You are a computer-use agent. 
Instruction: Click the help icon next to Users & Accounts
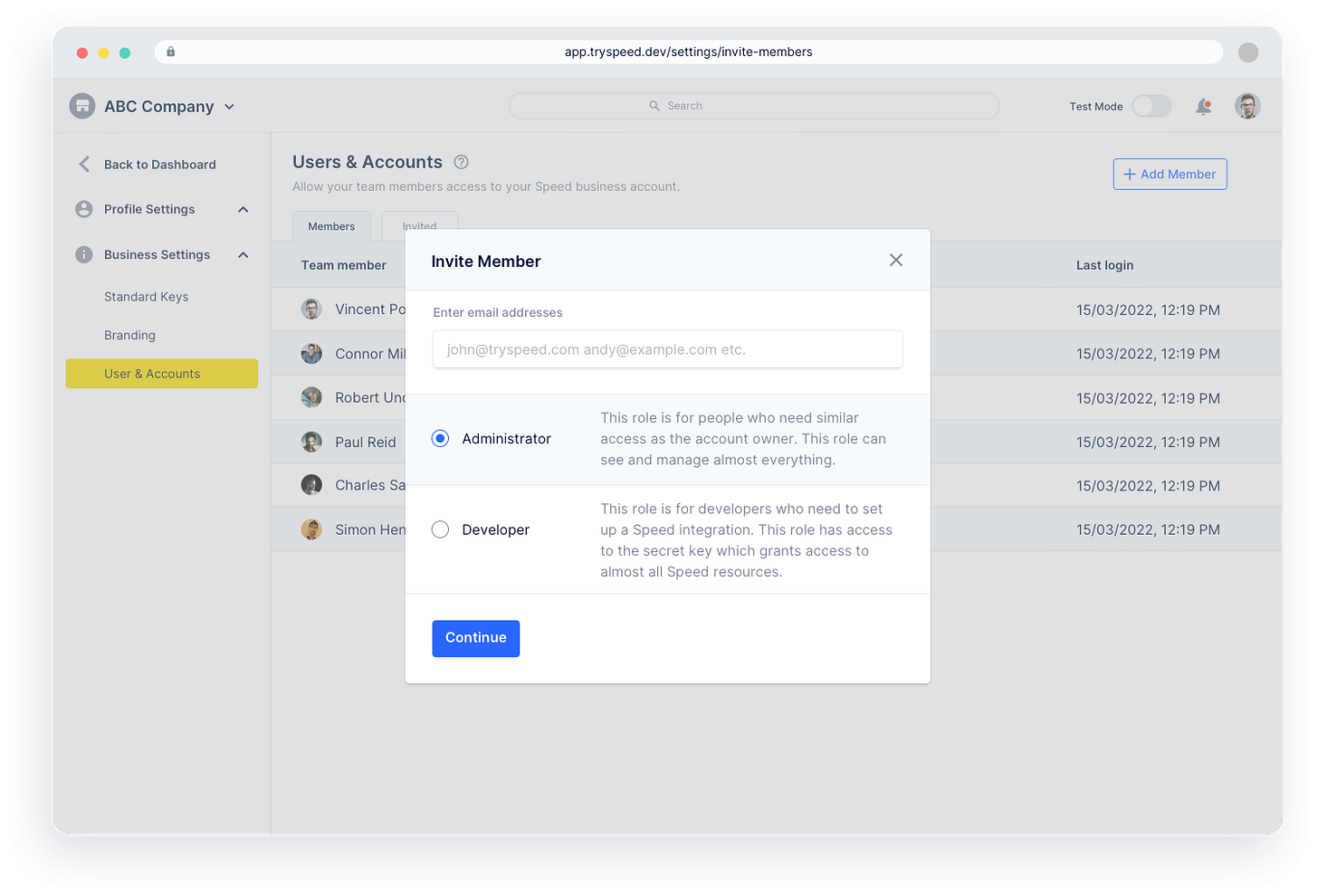(461, 162)
